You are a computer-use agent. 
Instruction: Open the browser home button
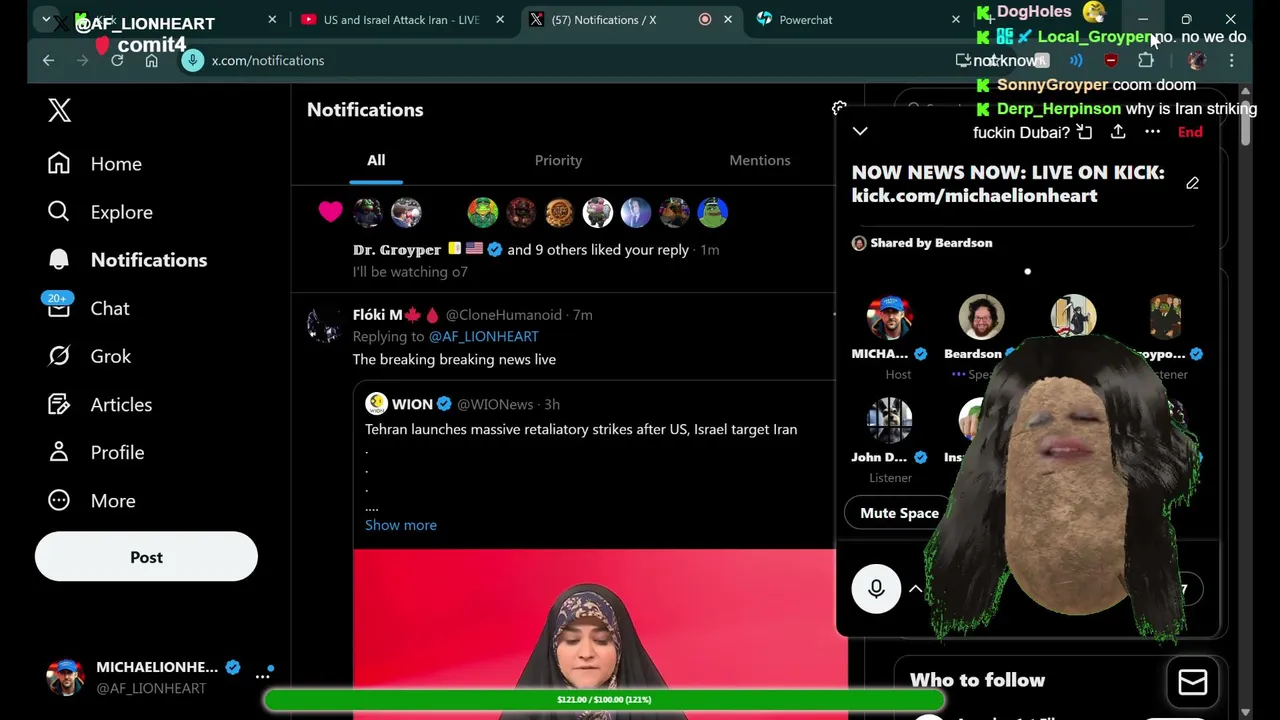tap(151, 60)
